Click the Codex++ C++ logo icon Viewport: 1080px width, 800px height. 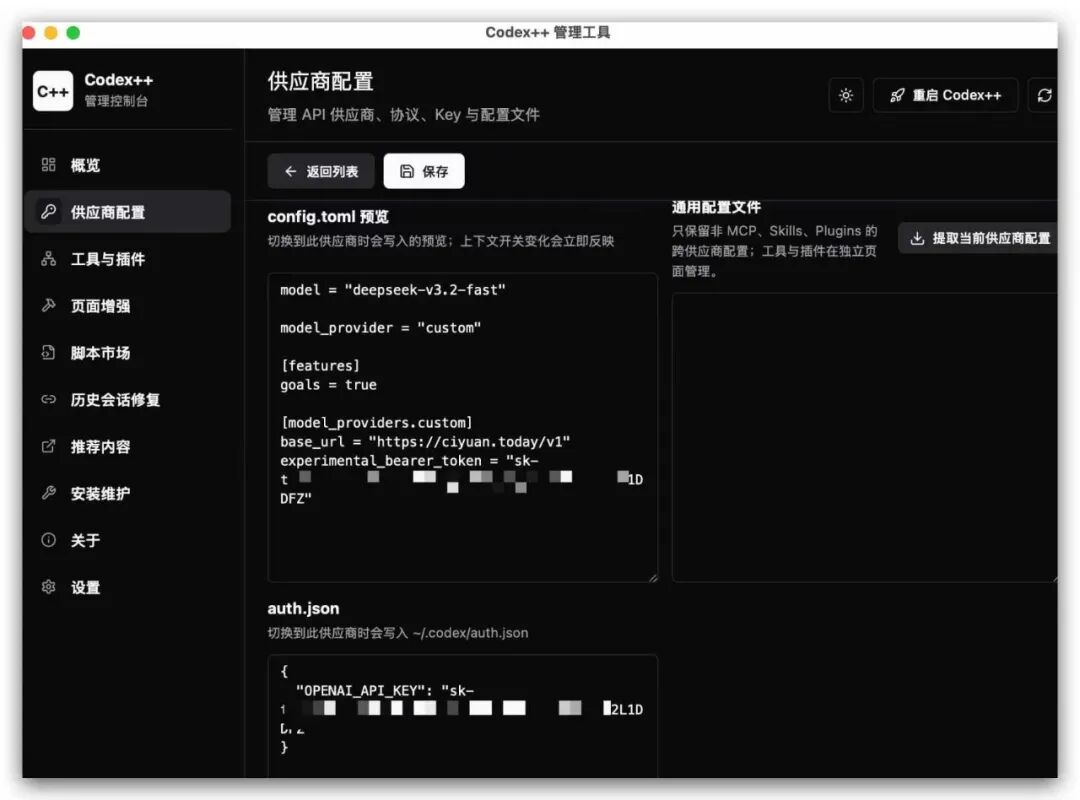point(52,91)
